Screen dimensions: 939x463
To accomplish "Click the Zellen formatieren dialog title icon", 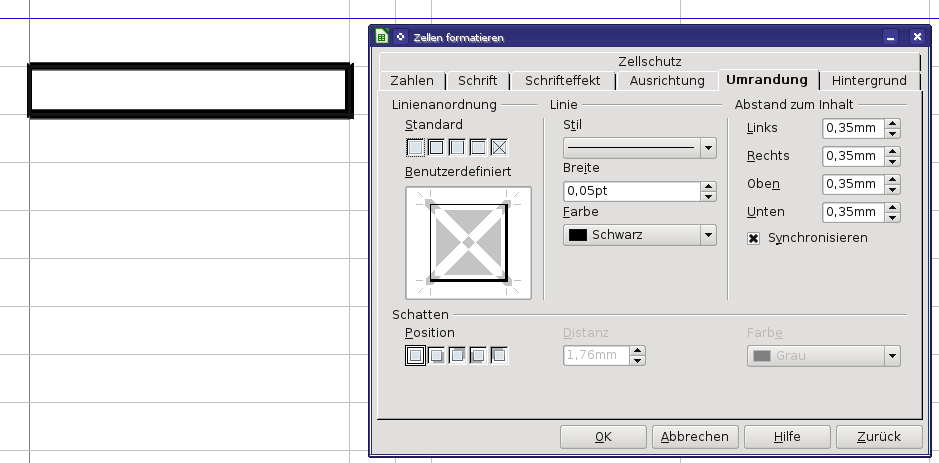I will 382,37.
